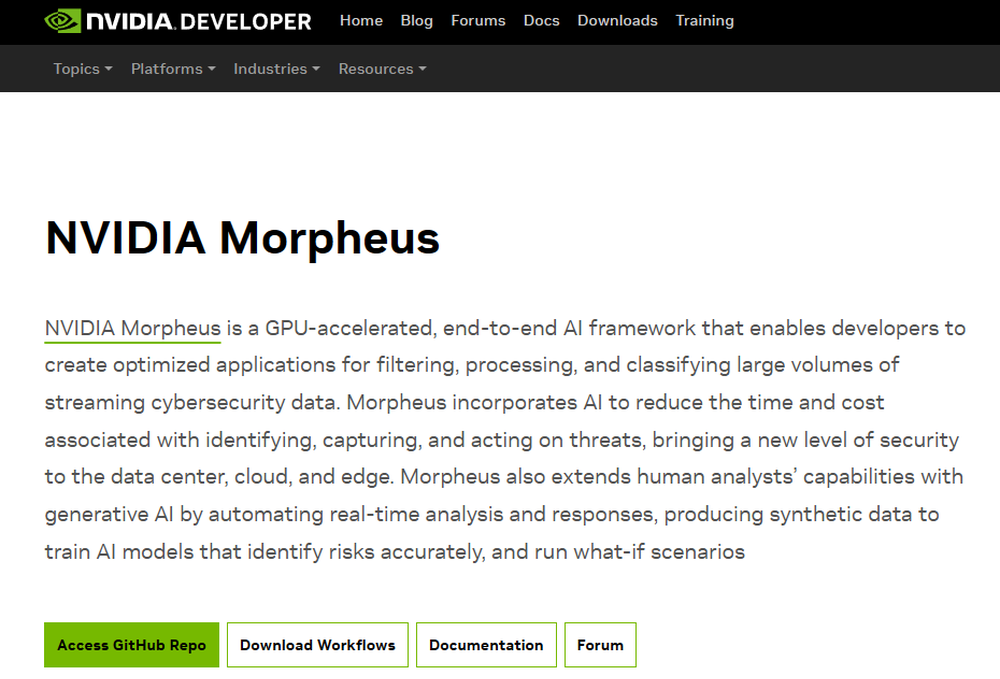Open the Industries dropdown menu

point(276,69)
